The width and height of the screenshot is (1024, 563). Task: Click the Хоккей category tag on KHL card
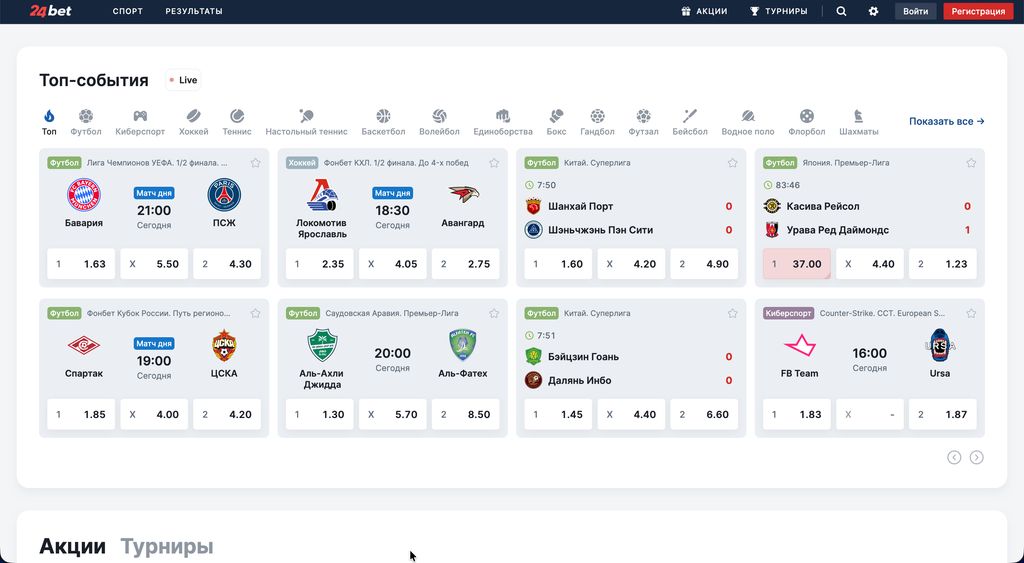tap(302, 163)
